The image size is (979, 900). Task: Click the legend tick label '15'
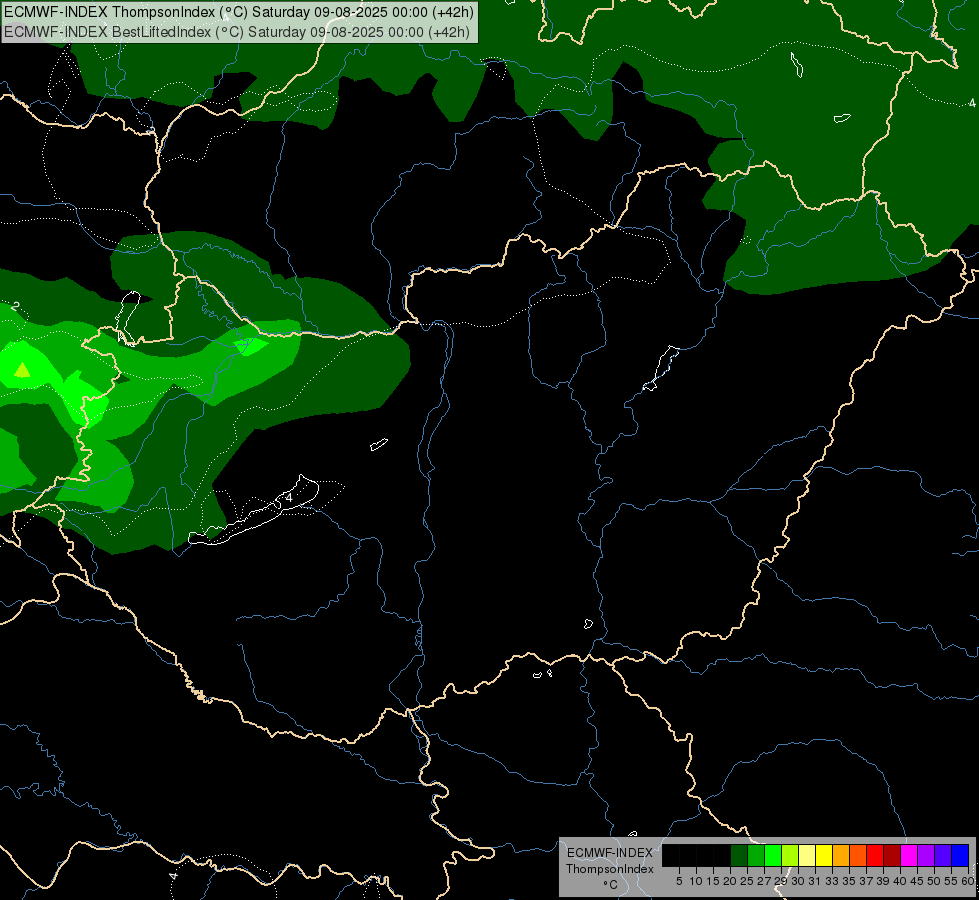[713, 881]
